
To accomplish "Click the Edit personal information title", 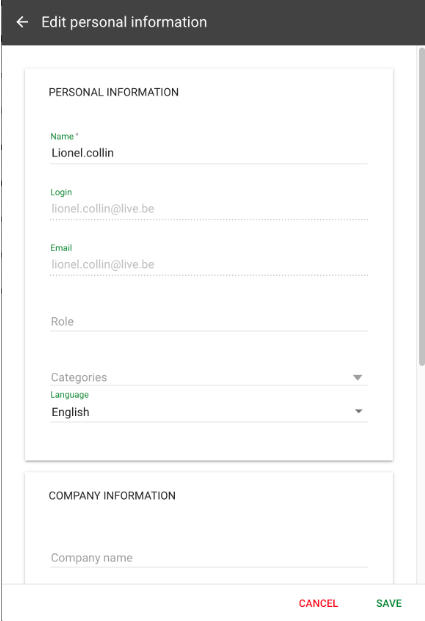I will pyautogui.click(x=124, y=22).
